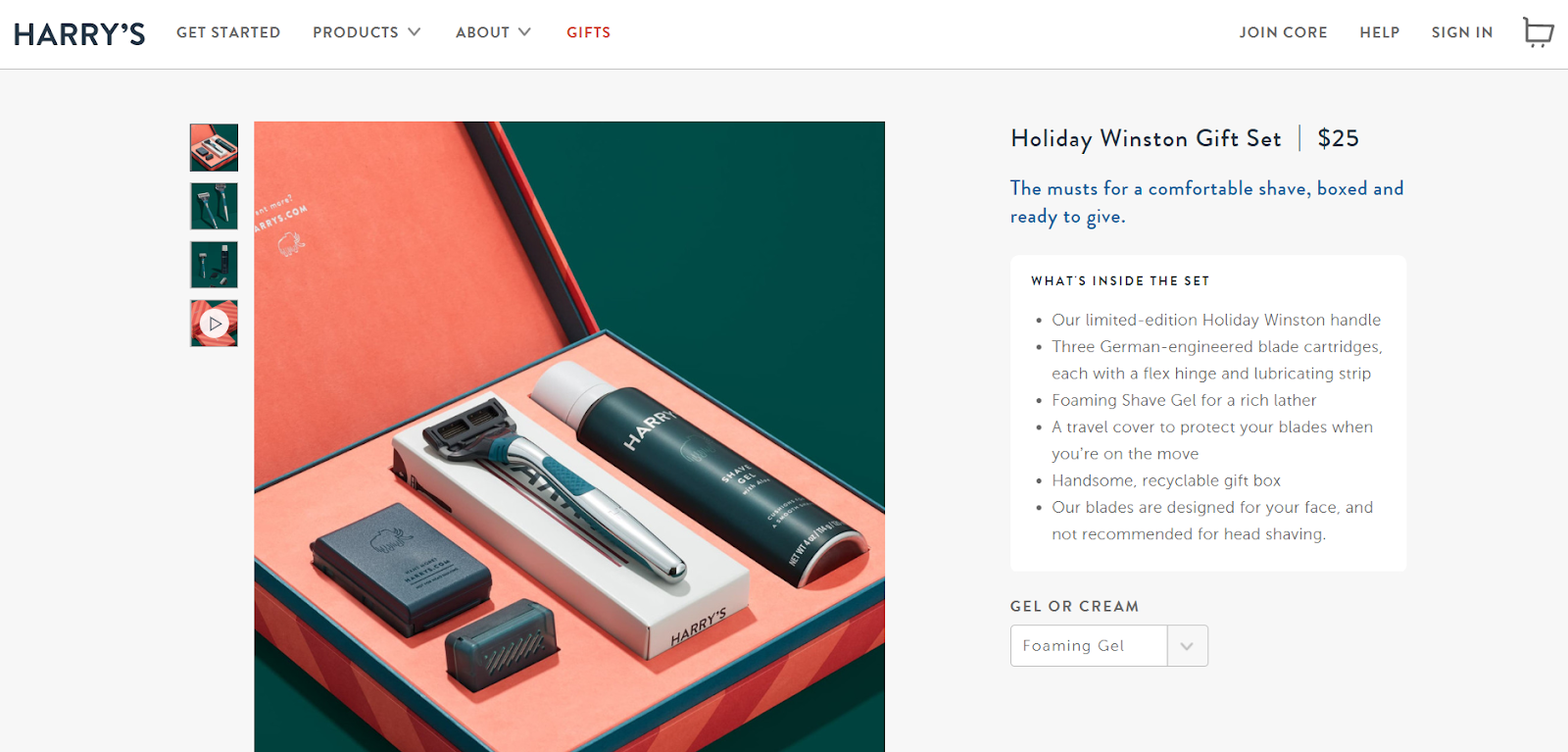Click Sign In
This screenshot has width=1568, height=752.
(1461, 32)
